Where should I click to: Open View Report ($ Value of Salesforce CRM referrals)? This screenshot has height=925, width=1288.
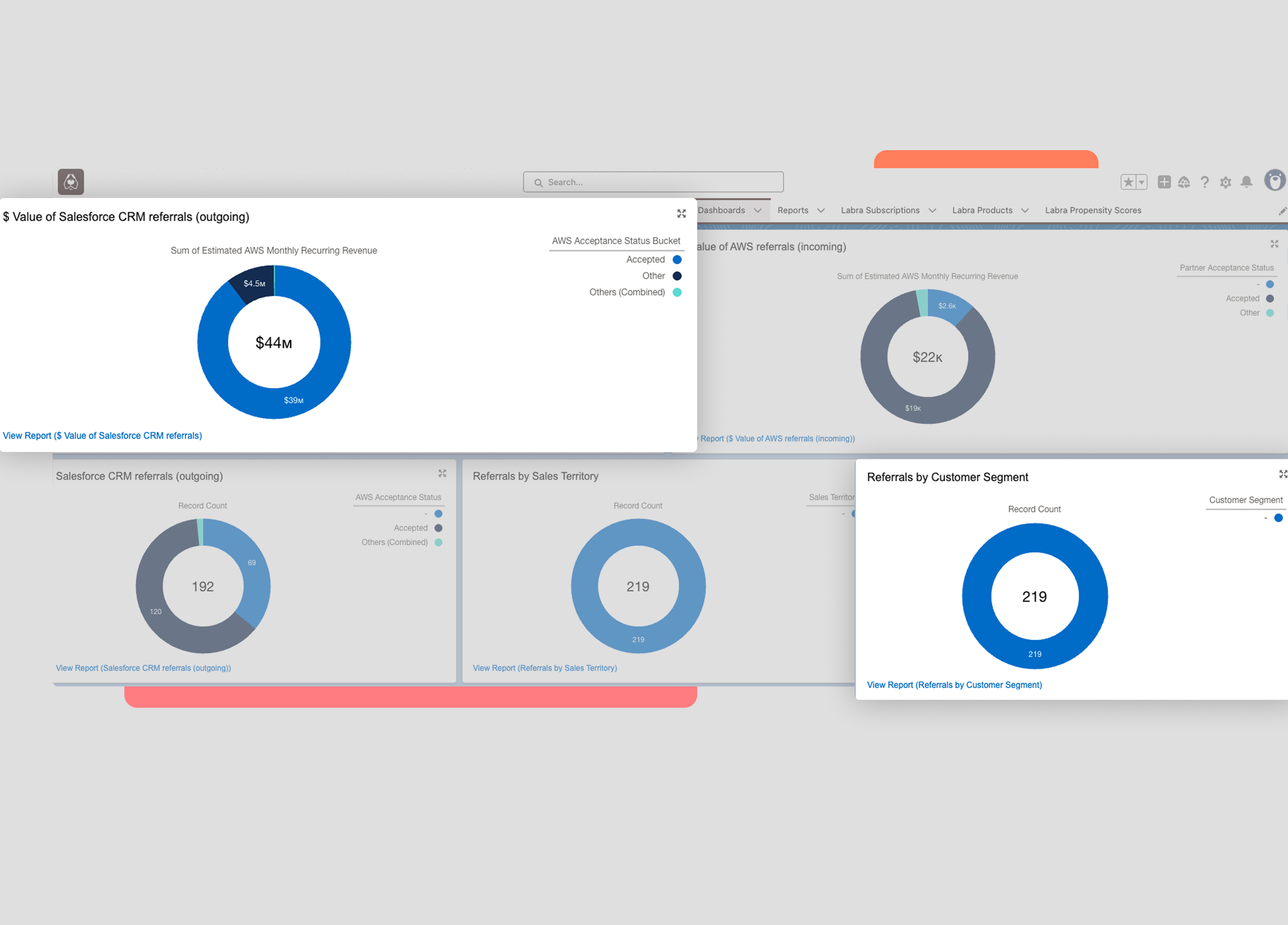[102, 436]
